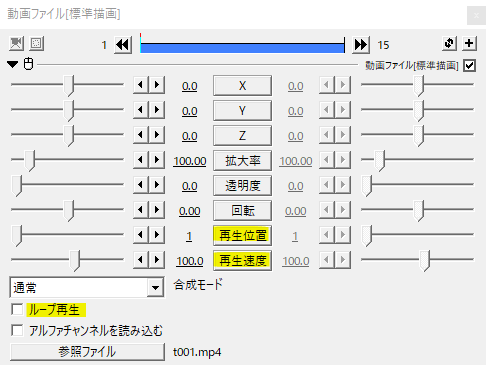Image resolution: width=486 pixels, height=365 pixels.
Task: Open the 合成モード dropdown showing 通常
Action: point(87,287)
